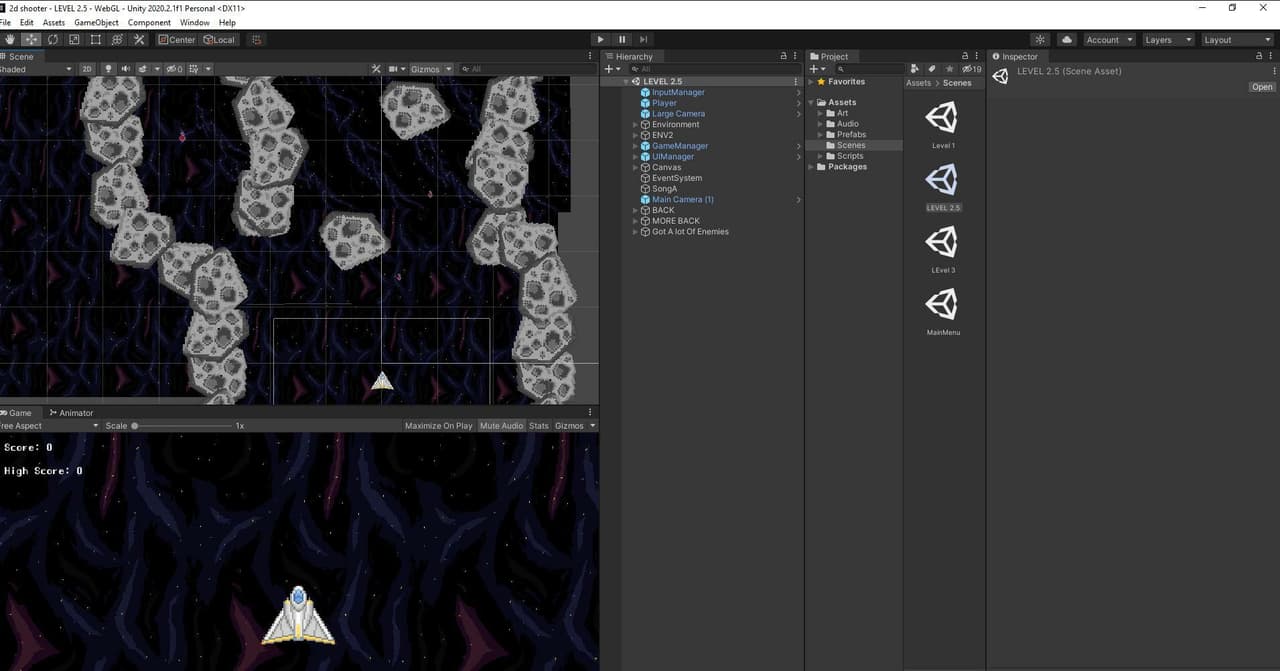Open the GameObject menu
The width and height of the screenshot is (1280, 671).
(x=97, y=22)
